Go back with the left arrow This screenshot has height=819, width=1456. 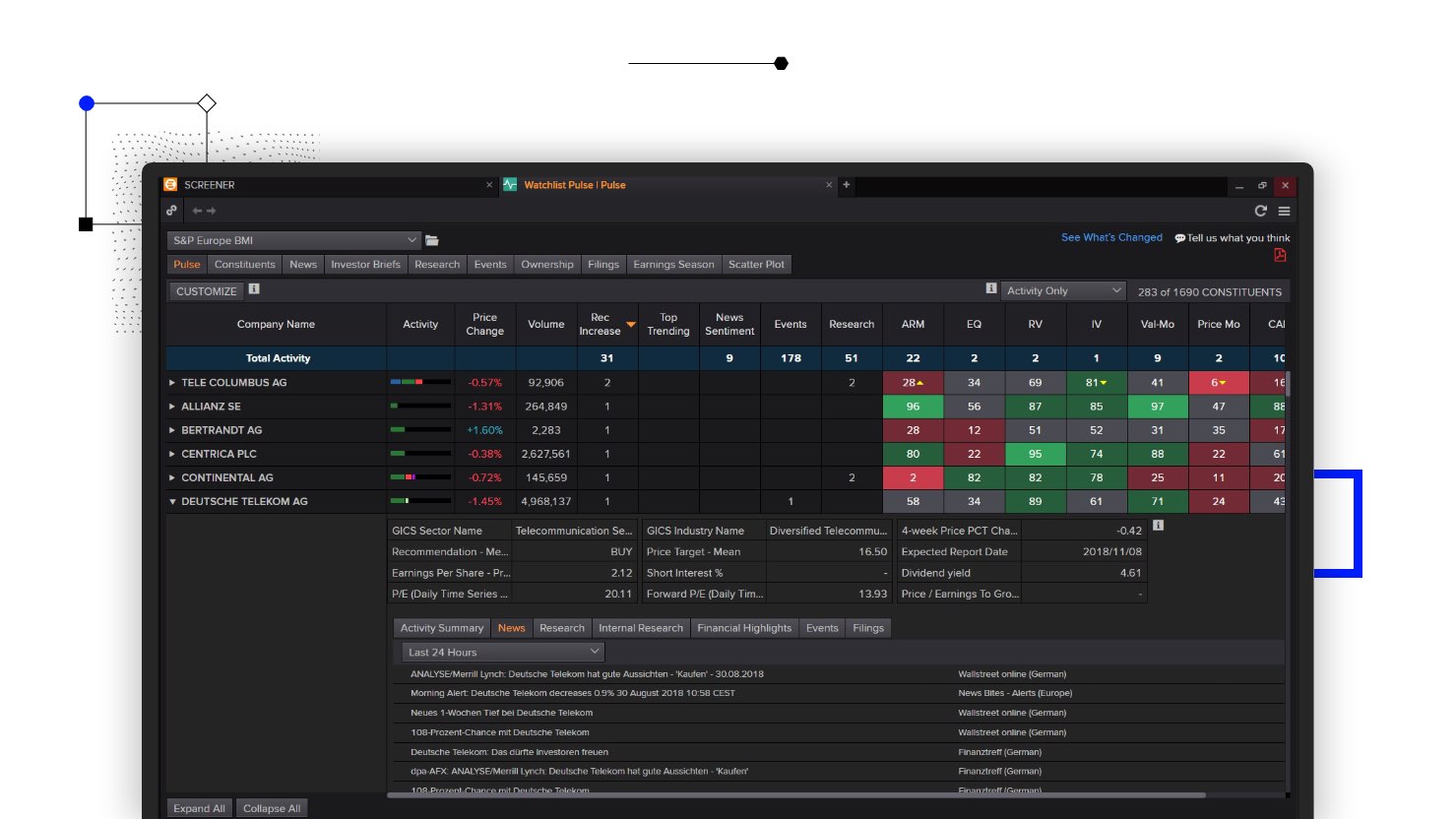click(x=197, y=211)
